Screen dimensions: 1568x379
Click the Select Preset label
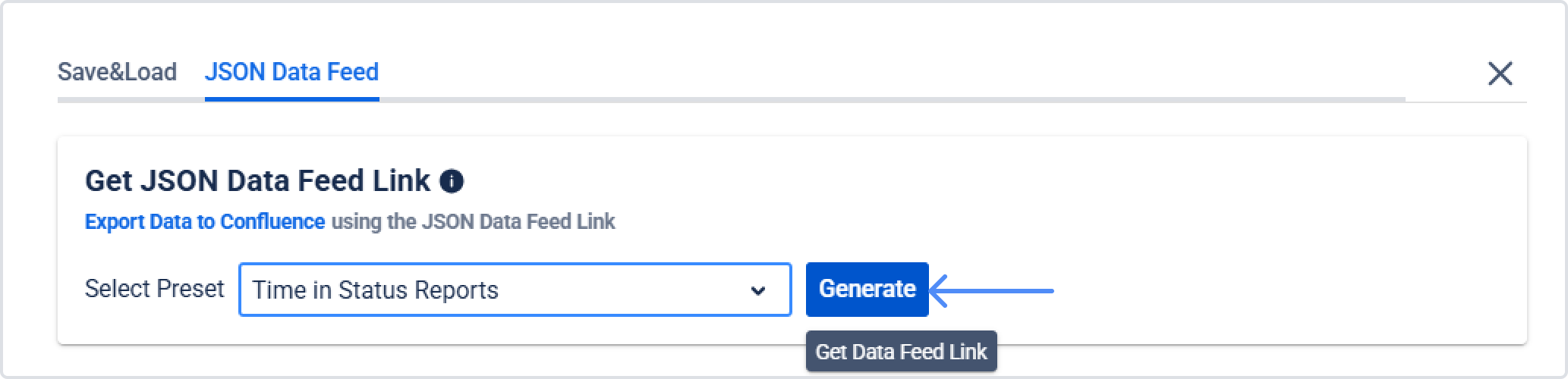pyautogui.click(x=154, y=289)
